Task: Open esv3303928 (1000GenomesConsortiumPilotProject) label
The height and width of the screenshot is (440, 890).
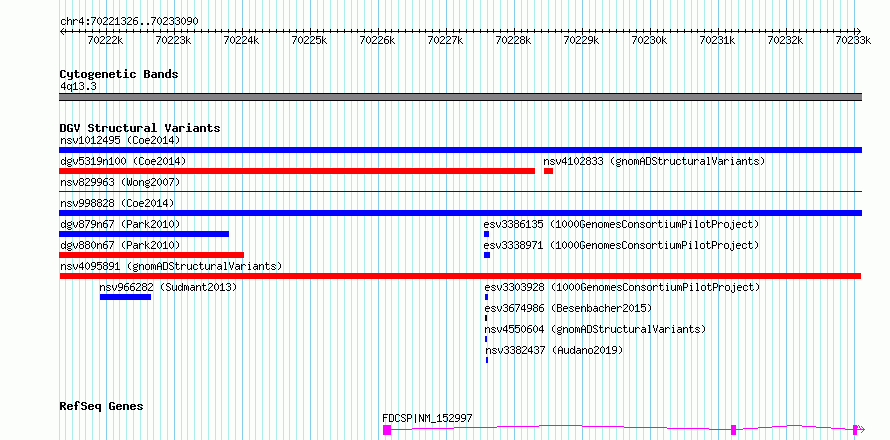Action: click(x=621, y=287)
